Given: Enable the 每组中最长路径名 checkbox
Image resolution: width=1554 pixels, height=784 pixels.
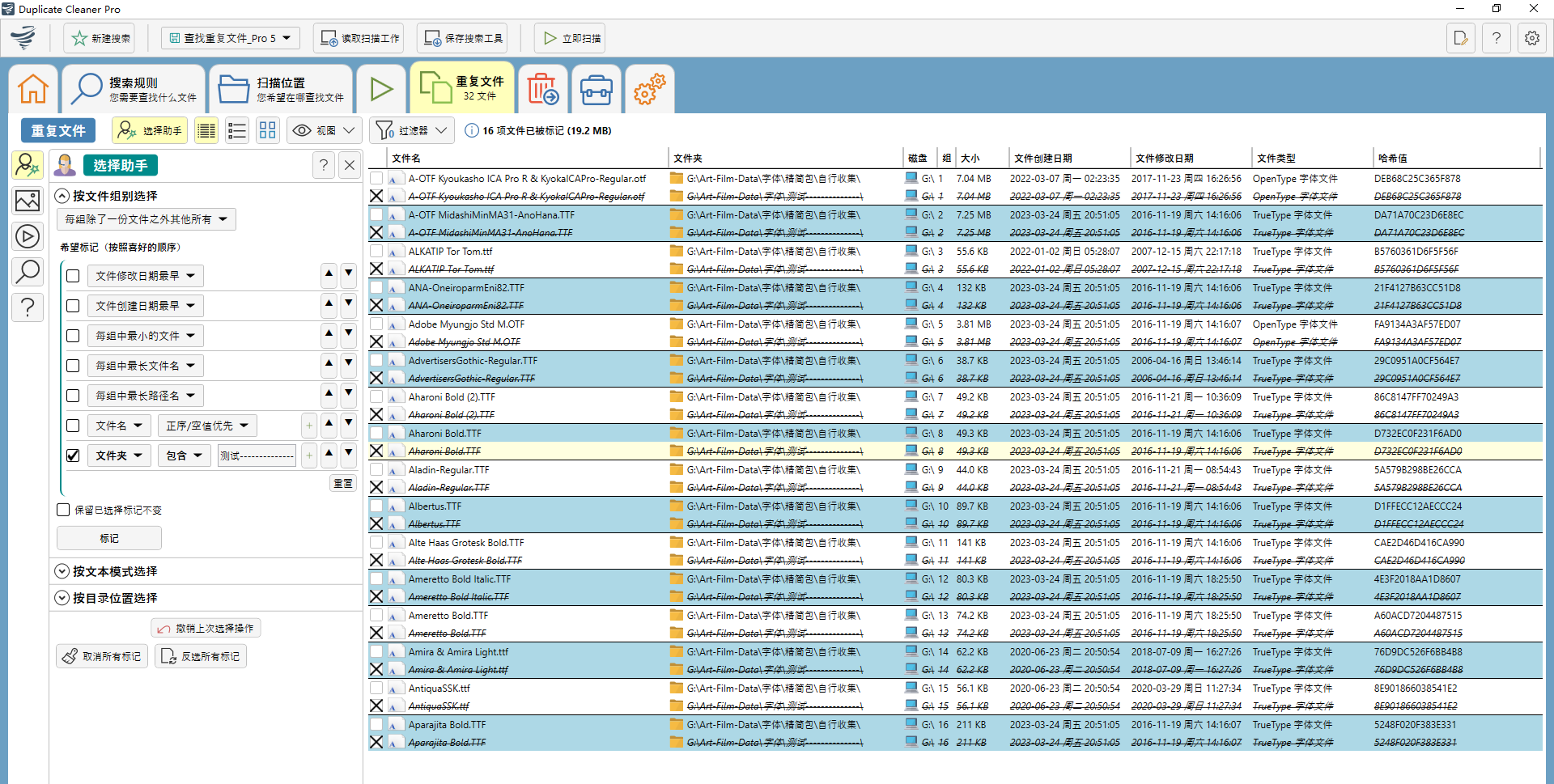Looking at the screenshot, I should click(x=73, y=396).
